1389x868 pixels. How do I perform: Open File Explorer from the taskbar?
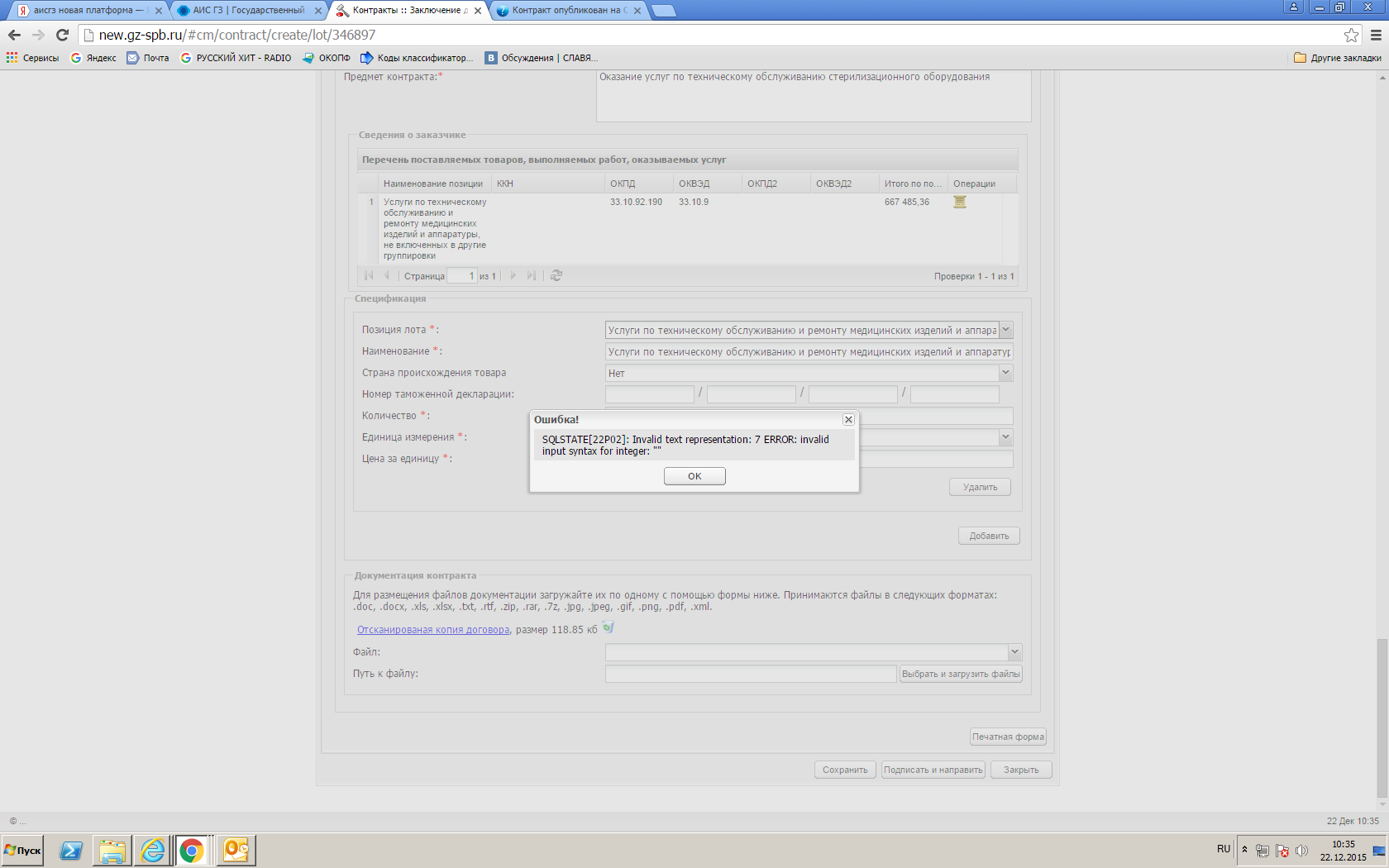point(112,850)
